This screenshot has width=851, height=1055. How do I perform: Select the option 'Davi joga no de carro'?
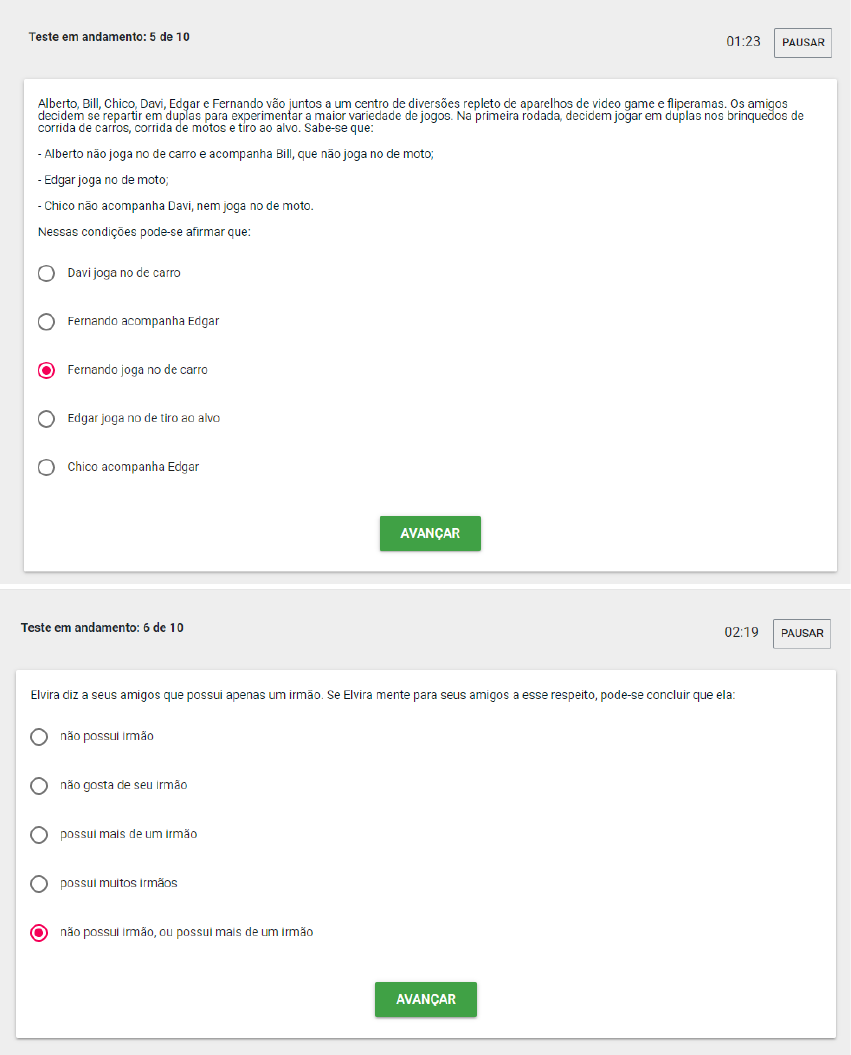46,273
